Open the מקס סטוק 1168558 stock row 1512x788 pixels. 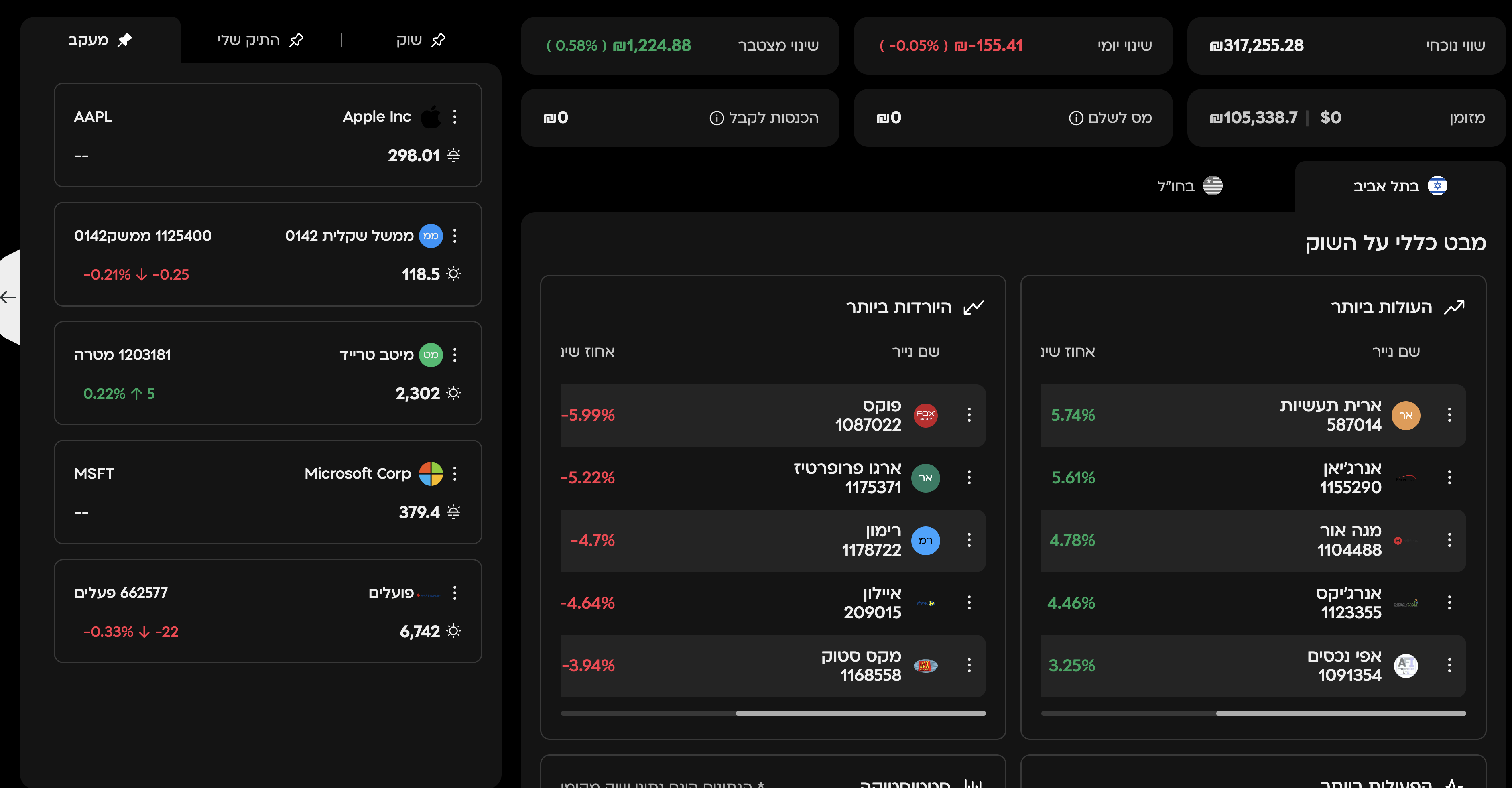tap(772, 665)
